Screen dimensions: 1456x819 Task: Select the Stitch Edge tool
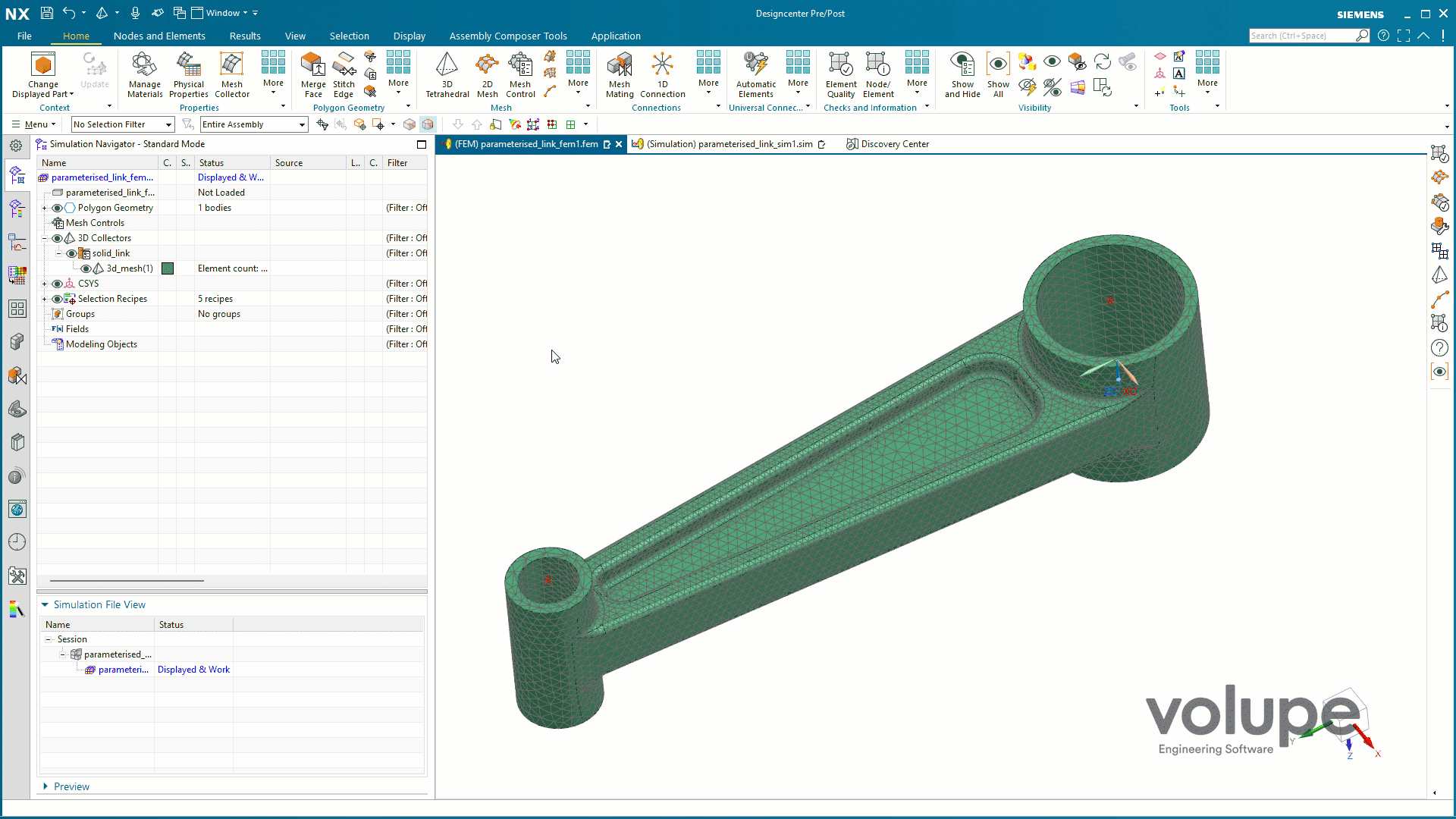(x=344, y=75)
